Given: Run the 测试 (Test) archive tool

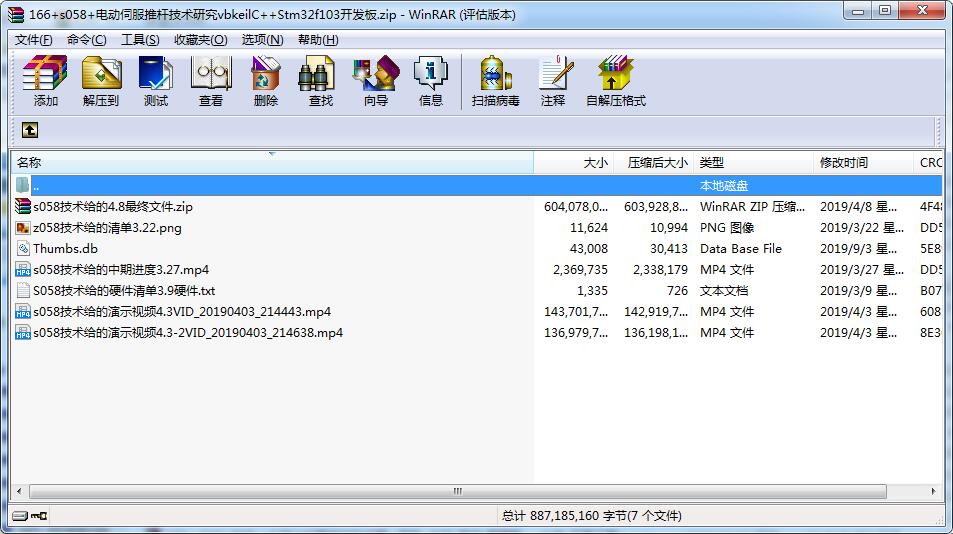Looking at the screenshot, I should coord(156,81).
